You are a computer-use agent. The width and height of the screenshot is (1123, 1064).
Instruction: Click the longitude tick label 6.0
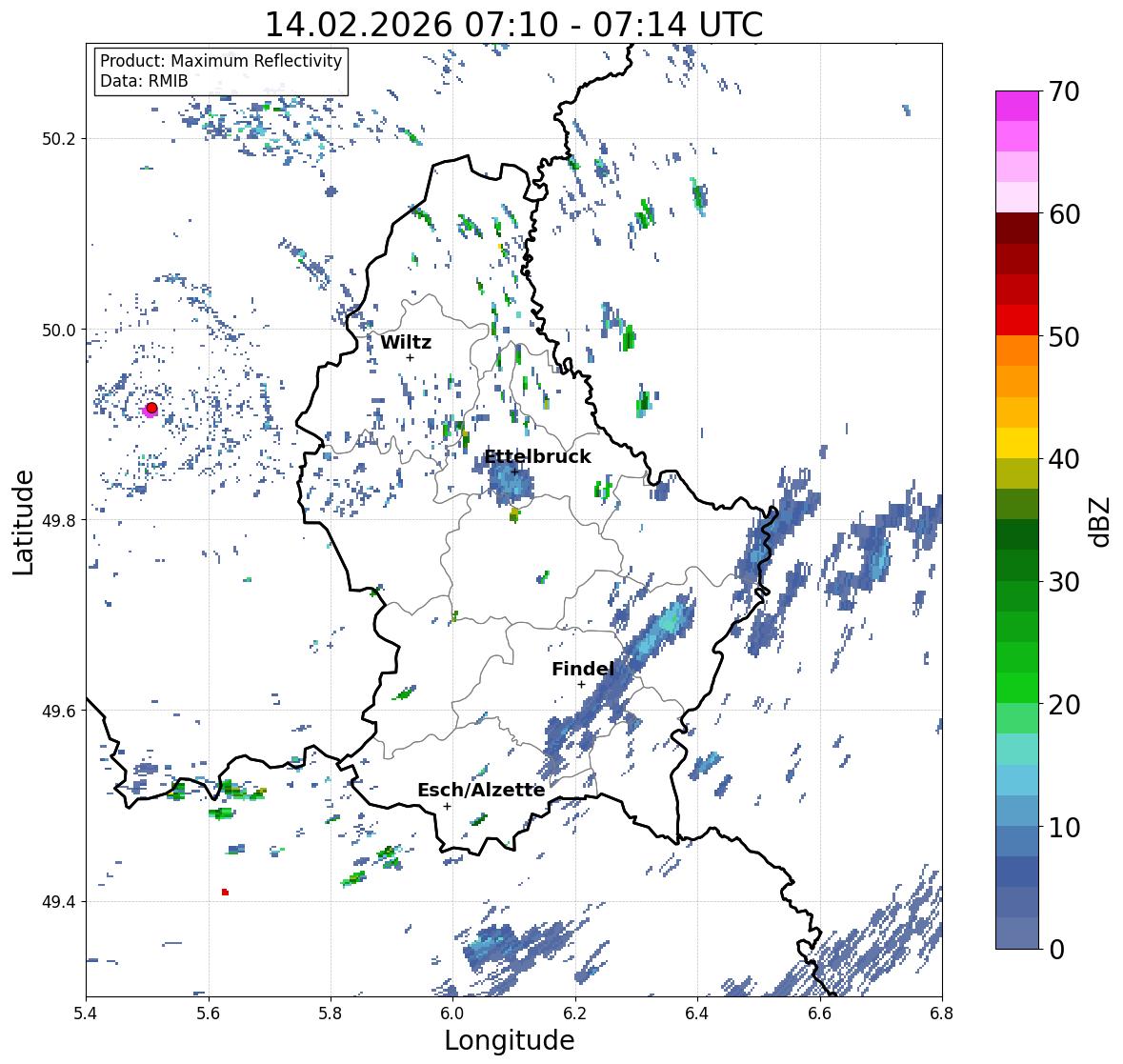452,1014
